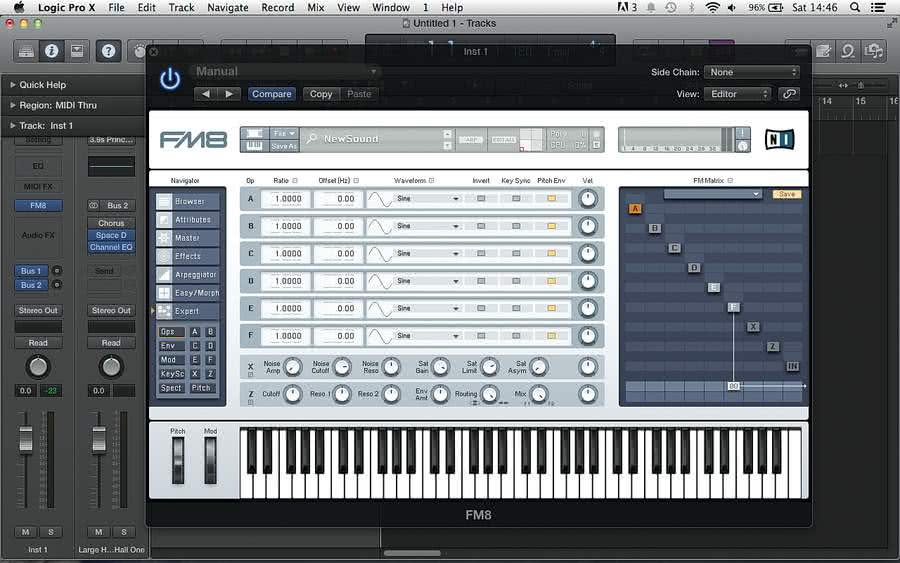Click the FM8 instrument slot button
The height and width of the screenshot is (563, 900).
[x=38, y=205]
